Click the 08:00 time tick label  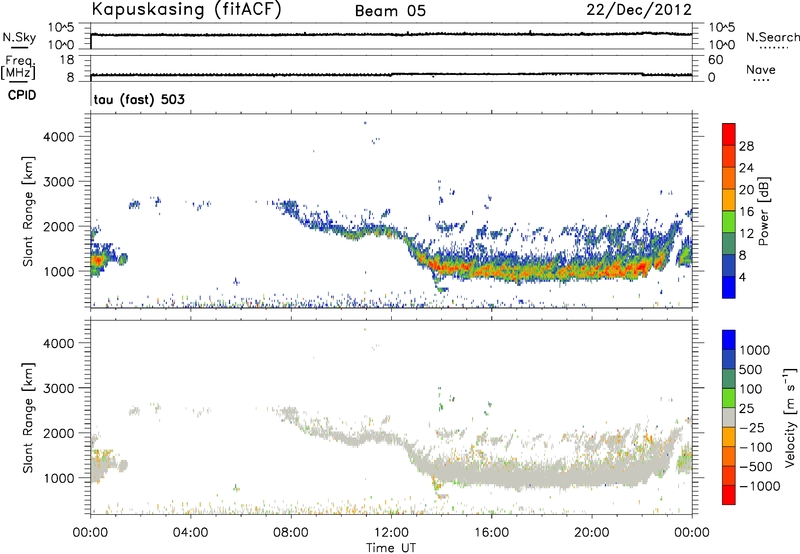point(291,533)
